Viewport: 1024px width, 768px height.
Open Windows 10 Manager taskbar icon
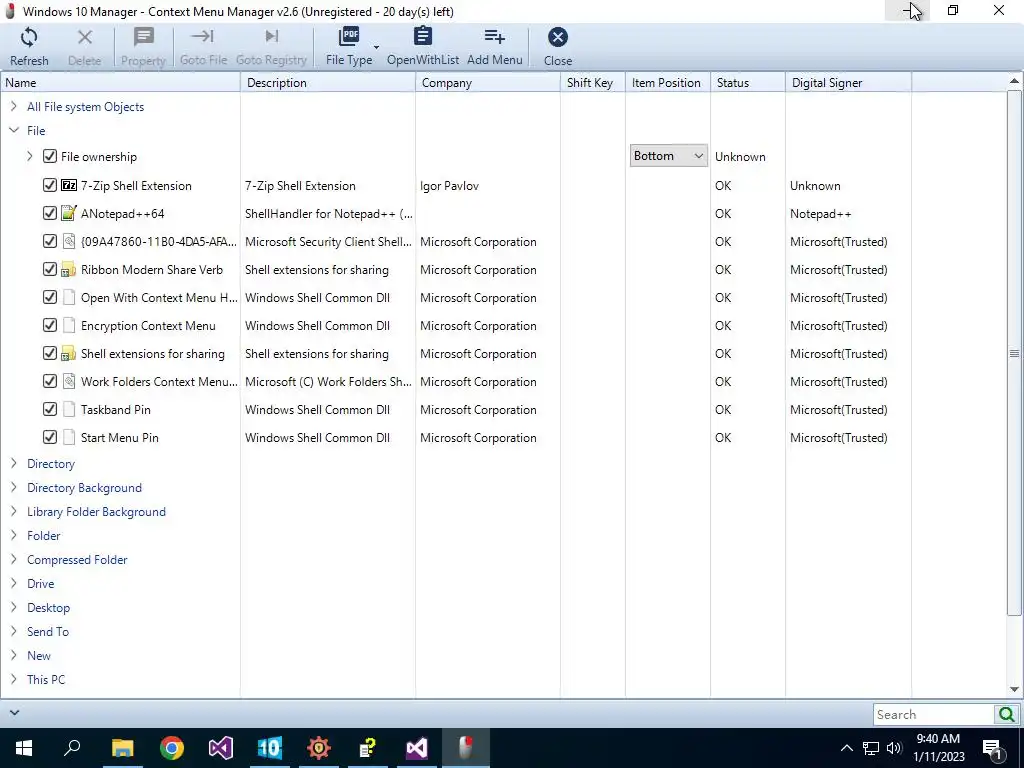(x=269, y=748)
